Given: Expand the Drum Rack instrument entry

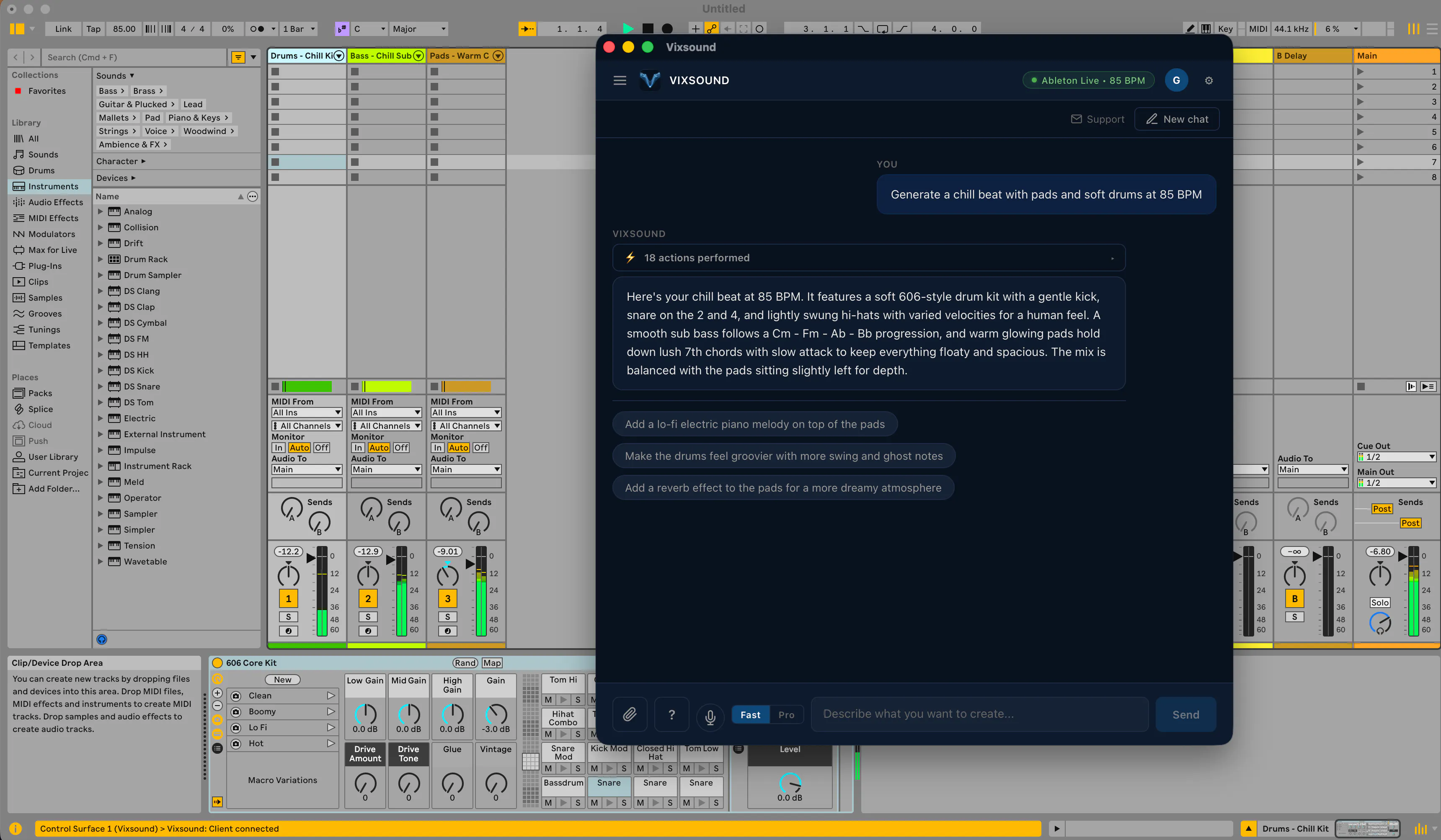Looking at the screenshot, I should pyautogui.click(x=100, y=260).
